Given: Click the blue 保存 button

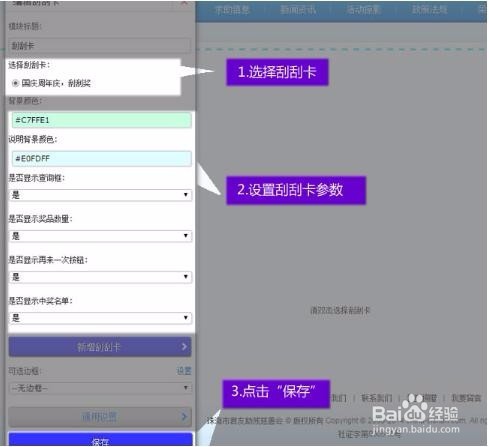Looking at the screenshot, I should pyautogui.click(x=100, y=440).
